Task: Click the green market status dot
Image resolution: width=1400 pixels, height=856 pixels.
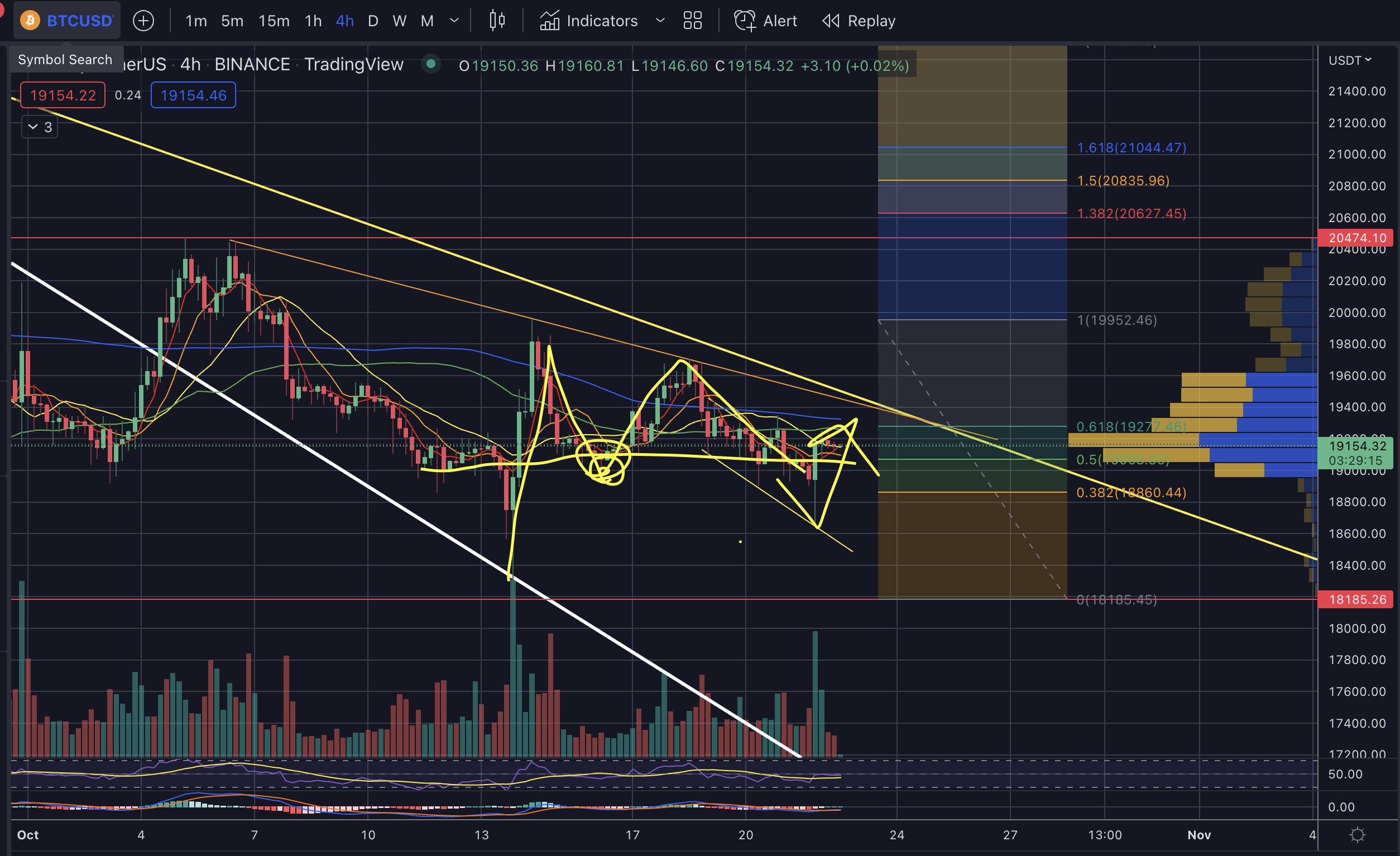Action: tap(431, 64)
